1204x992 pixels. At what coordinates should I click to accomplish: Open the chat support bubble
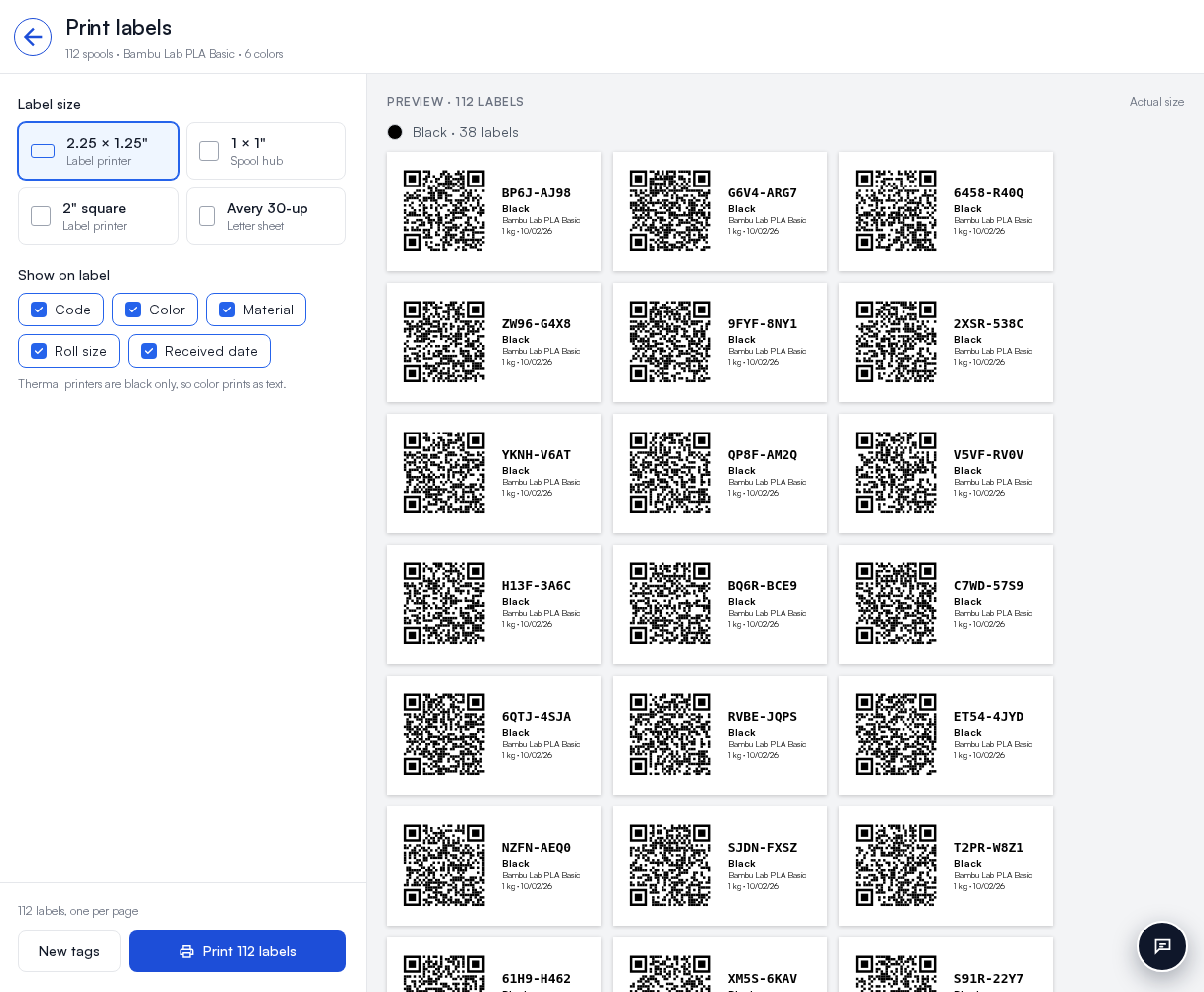point(1162,946)
